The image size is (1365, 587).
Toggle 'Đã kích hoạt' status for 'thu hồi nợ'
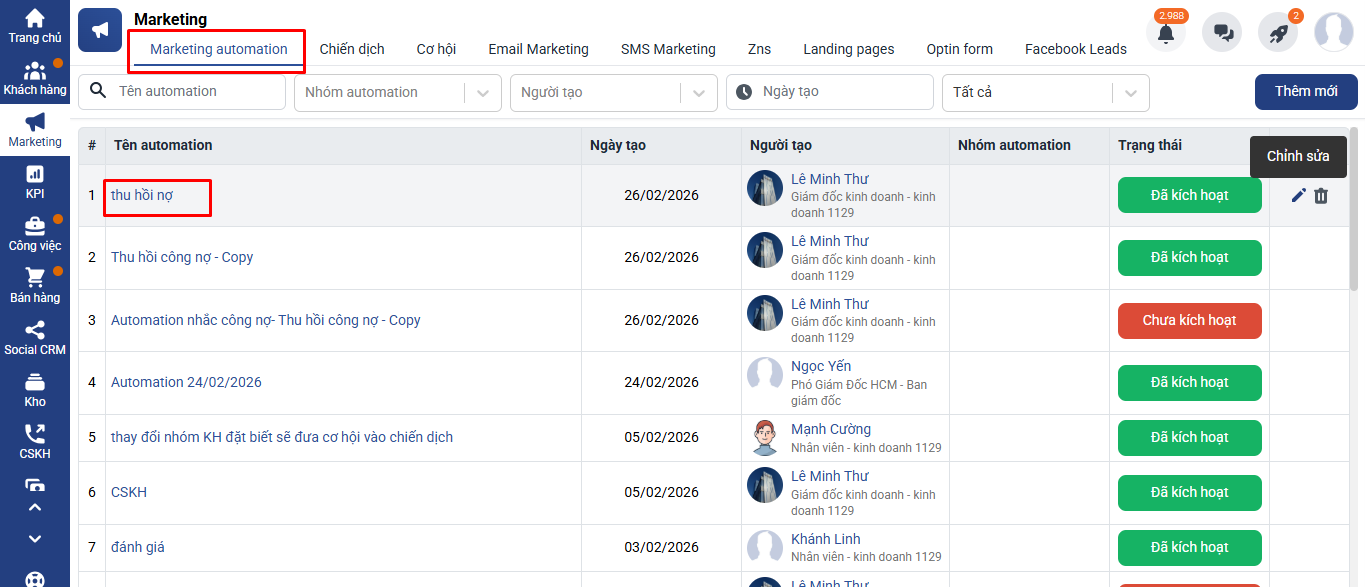[1189, 195]
